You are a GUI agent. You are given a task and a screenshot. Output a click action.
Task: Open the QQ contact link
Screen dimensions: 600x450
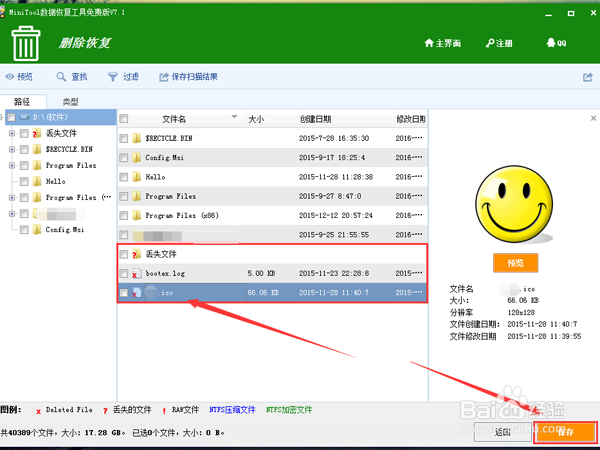click(x=556, y=43)
